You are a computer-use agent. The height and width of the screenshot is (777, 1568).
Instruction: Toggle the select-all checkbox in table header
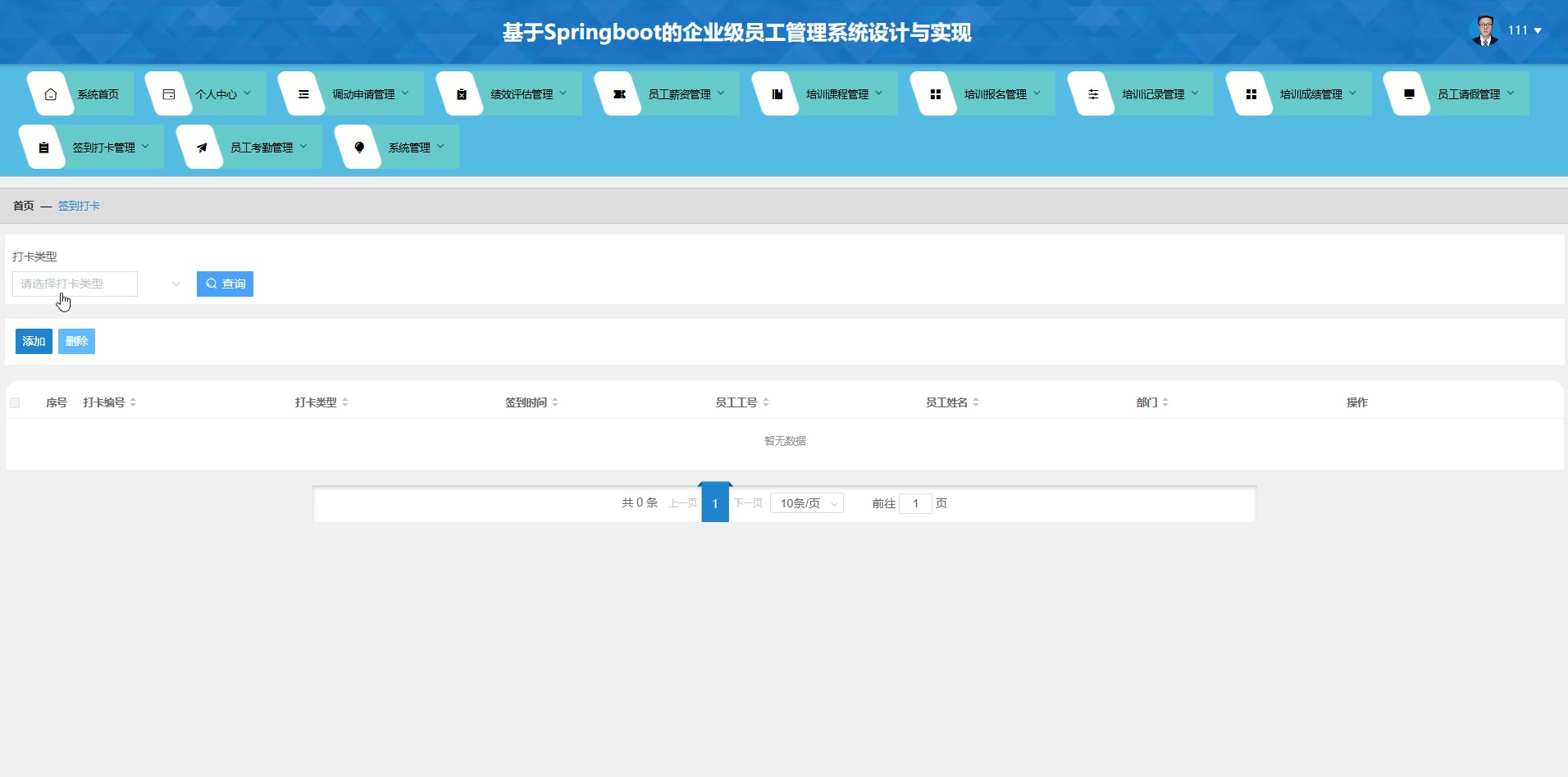15,402
